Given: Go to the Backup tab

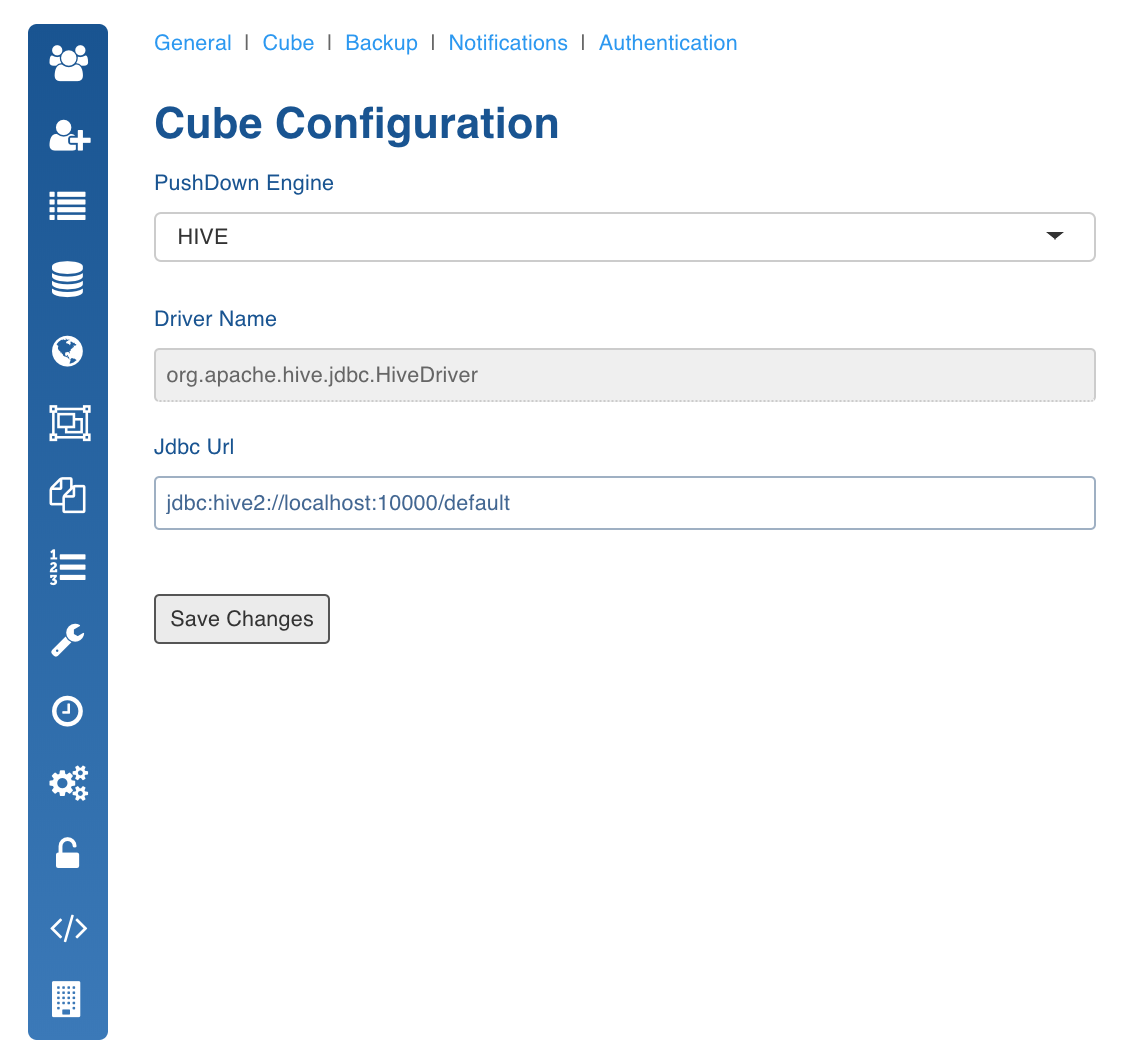Looking at the screenshot, I should coord(381,43).
